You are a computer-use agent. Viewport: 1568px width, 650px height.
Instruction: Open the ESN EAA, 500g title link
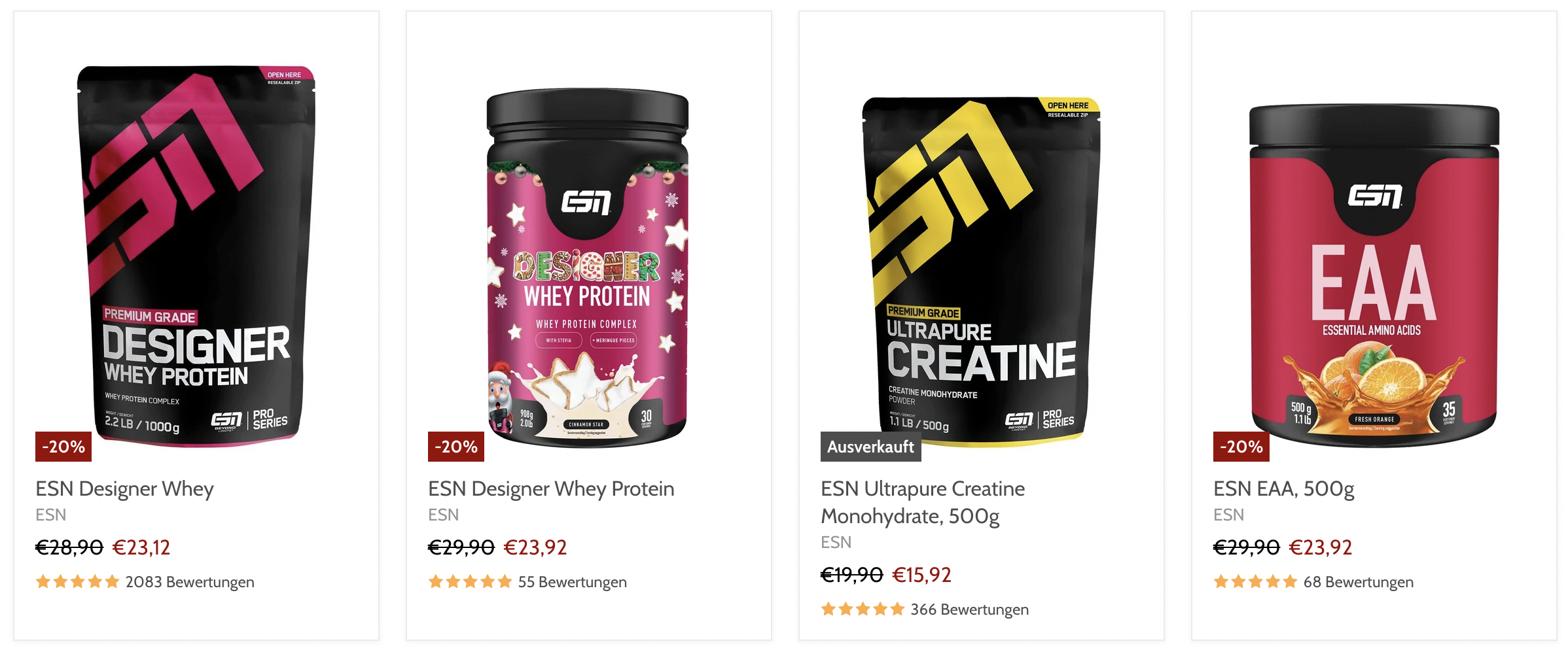click(x=1284, y=489)
